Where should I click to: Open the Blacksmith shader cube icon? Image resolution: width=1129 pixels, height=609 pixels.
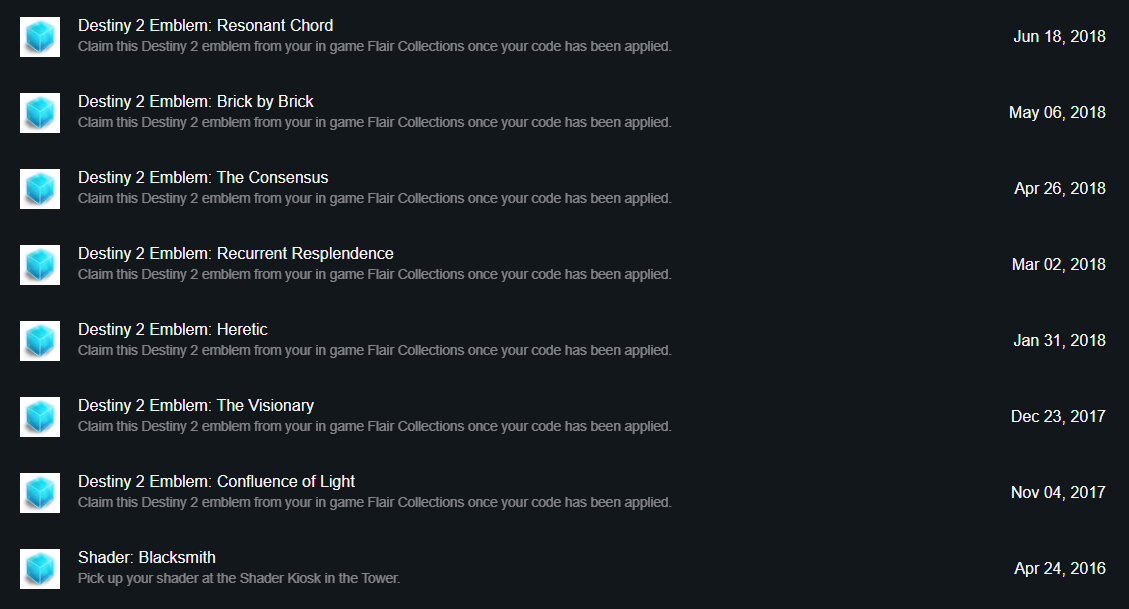pyautogui.click(x=40, y=569)
